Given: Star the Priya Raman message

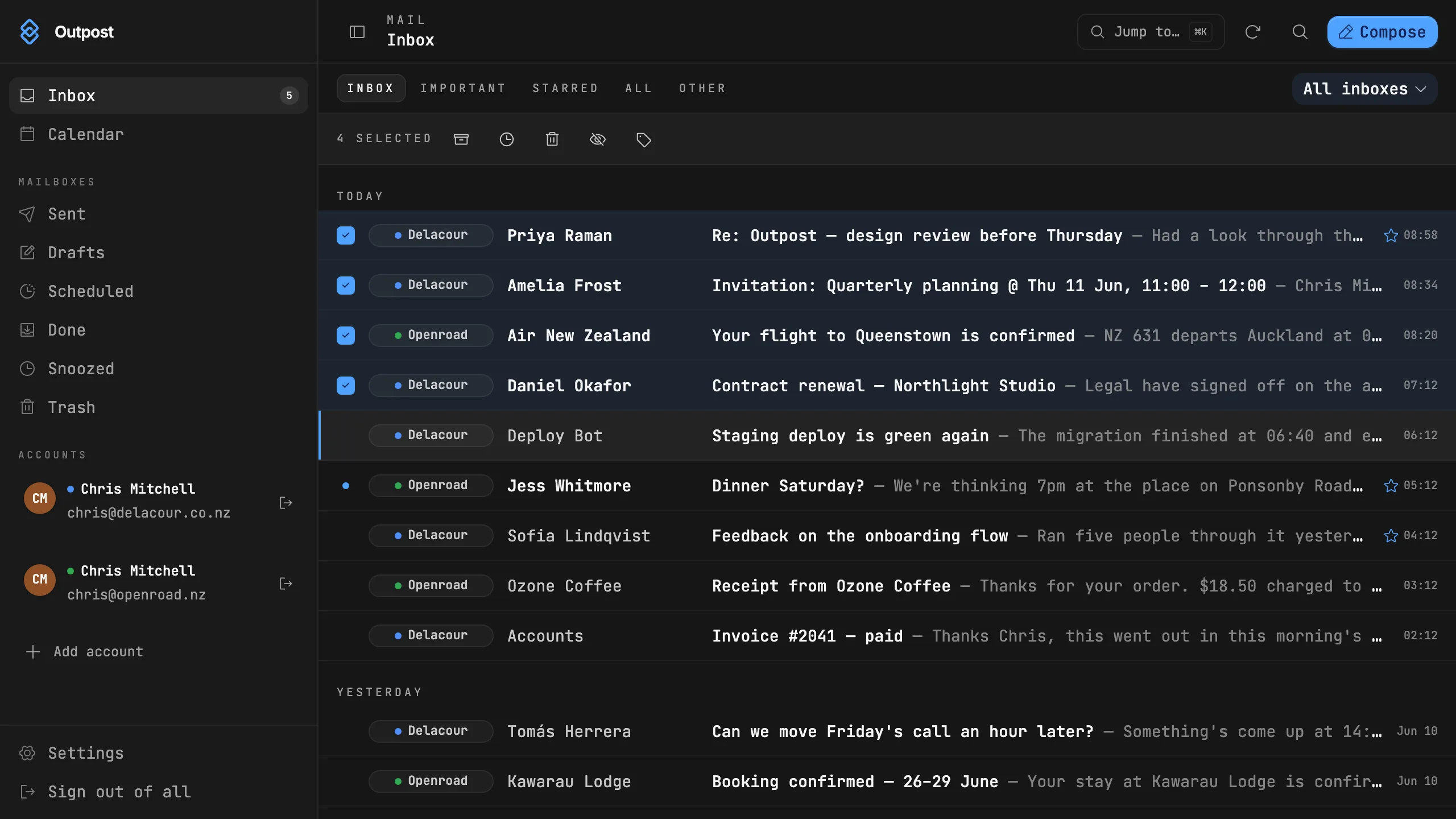Looking at the screenshot, I should 1391,235.
